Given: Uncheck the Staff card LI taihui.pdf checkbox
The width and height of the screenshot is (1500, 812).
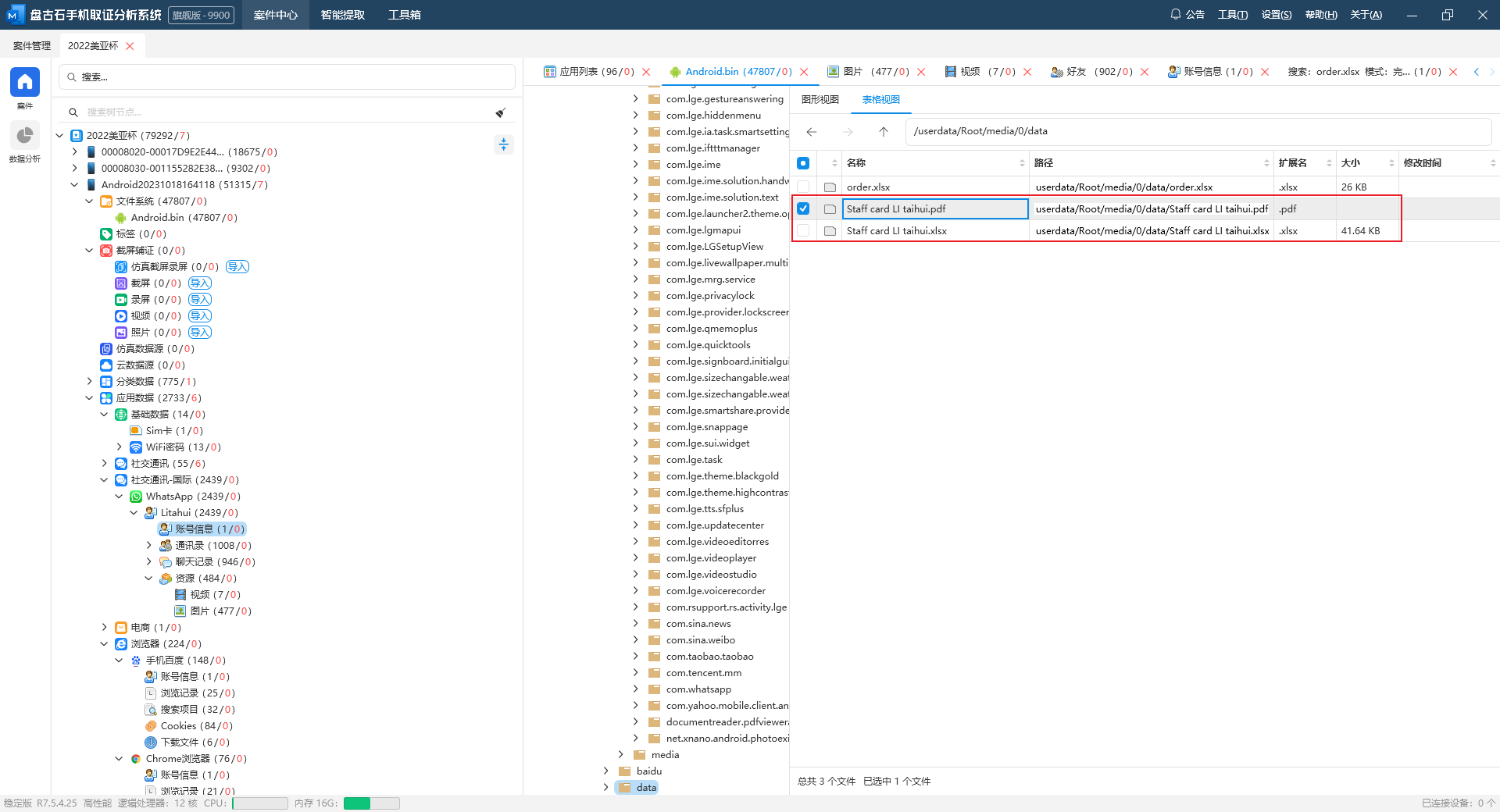Looking at the screenshot, I should coord(803,208).
